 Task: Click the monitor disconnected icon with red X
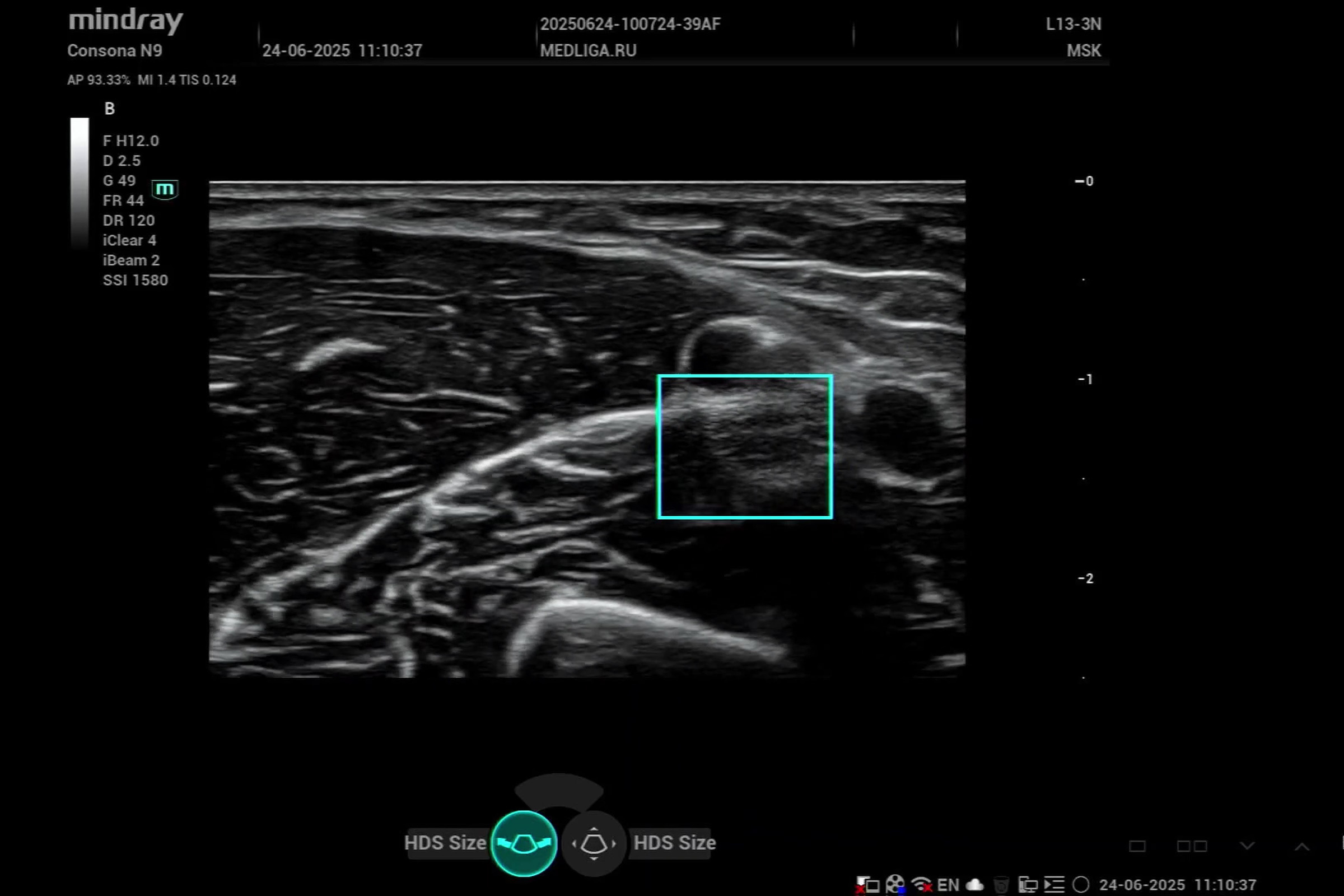point(867,885)
